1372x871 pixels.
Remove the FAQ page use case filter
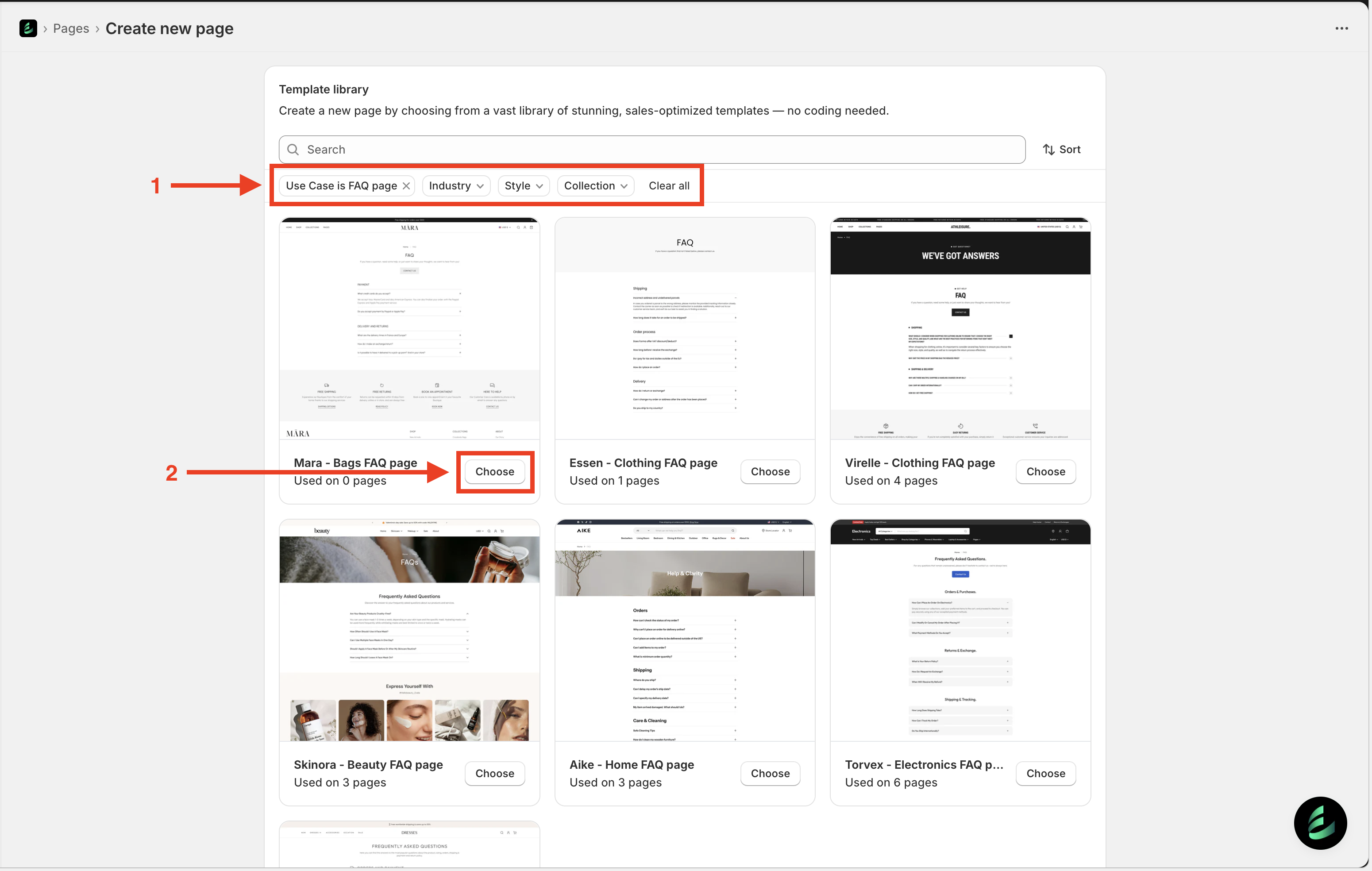[406, 186]
